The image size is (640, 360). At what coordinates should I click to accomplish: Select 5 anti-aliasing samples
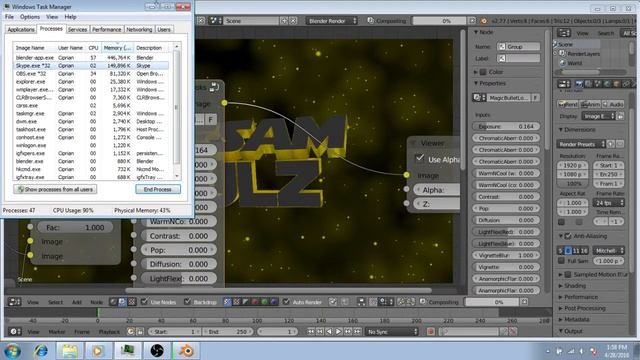[x=560, y=250]
